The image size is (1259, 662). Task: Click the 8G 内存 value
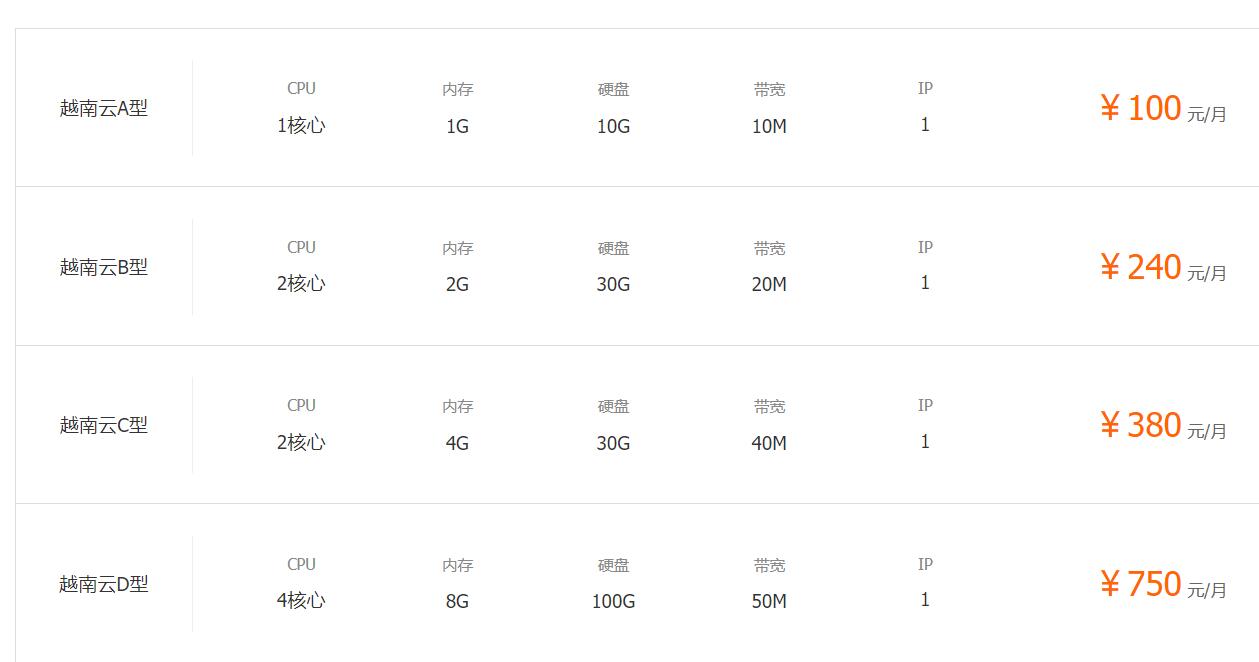coord(457,602)
